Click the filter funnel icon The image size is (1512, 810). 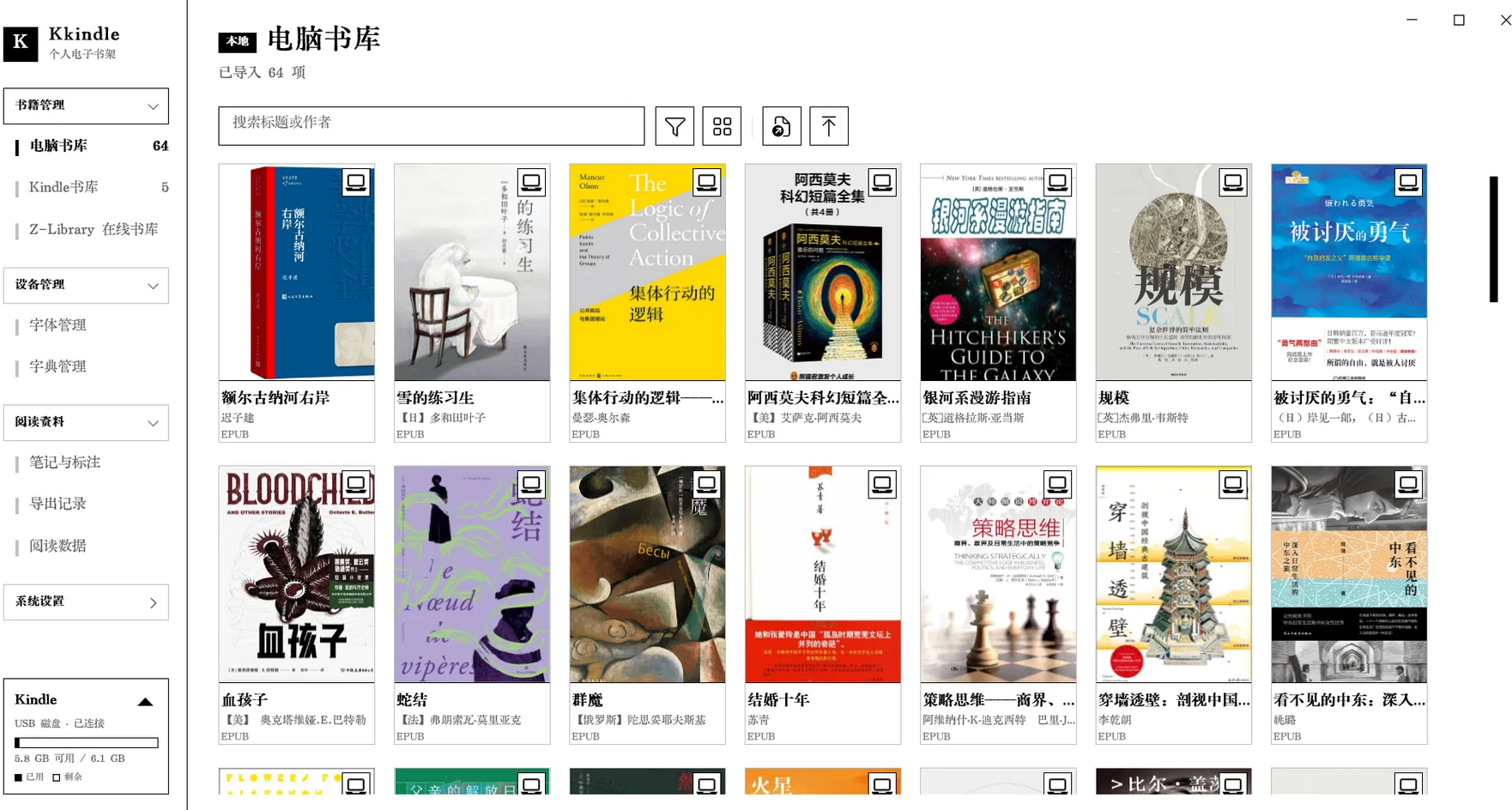tap(674, 127)
